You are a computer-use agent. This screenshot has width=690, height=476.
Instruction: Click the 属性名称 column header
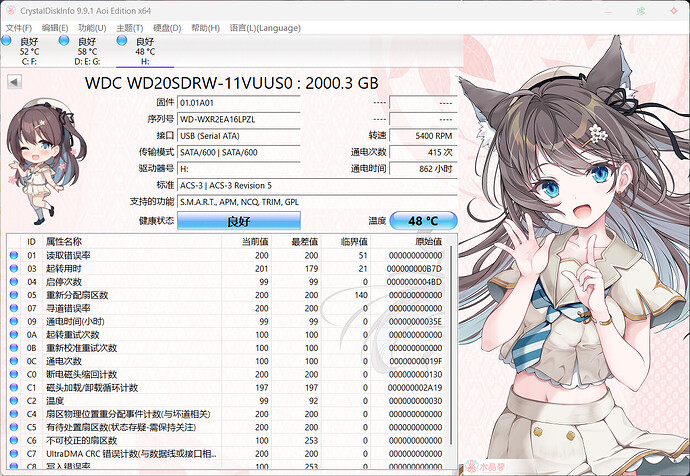[131, 242]
